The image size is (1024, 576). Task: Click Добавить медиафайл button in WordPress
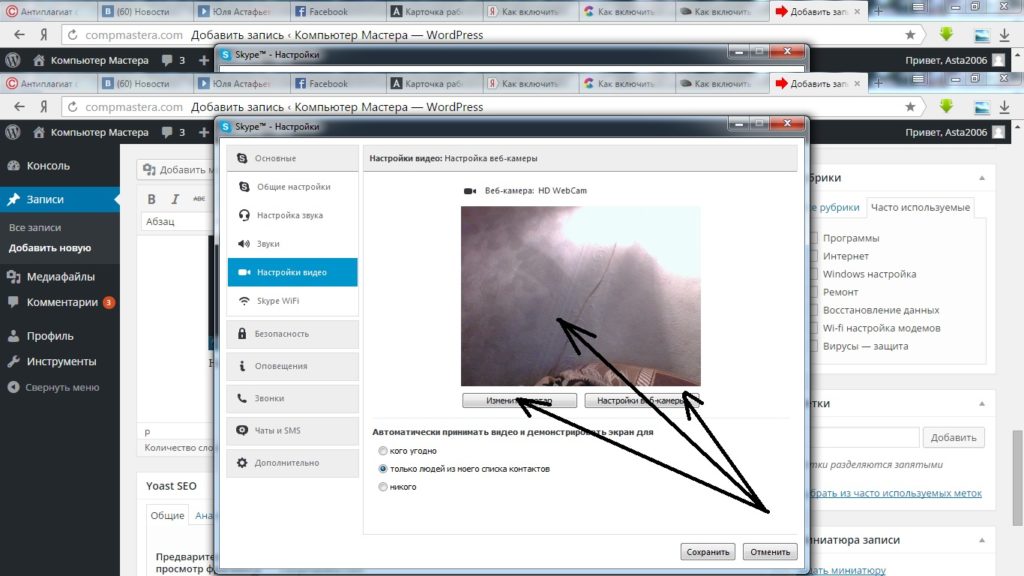(x=176, y=170)
